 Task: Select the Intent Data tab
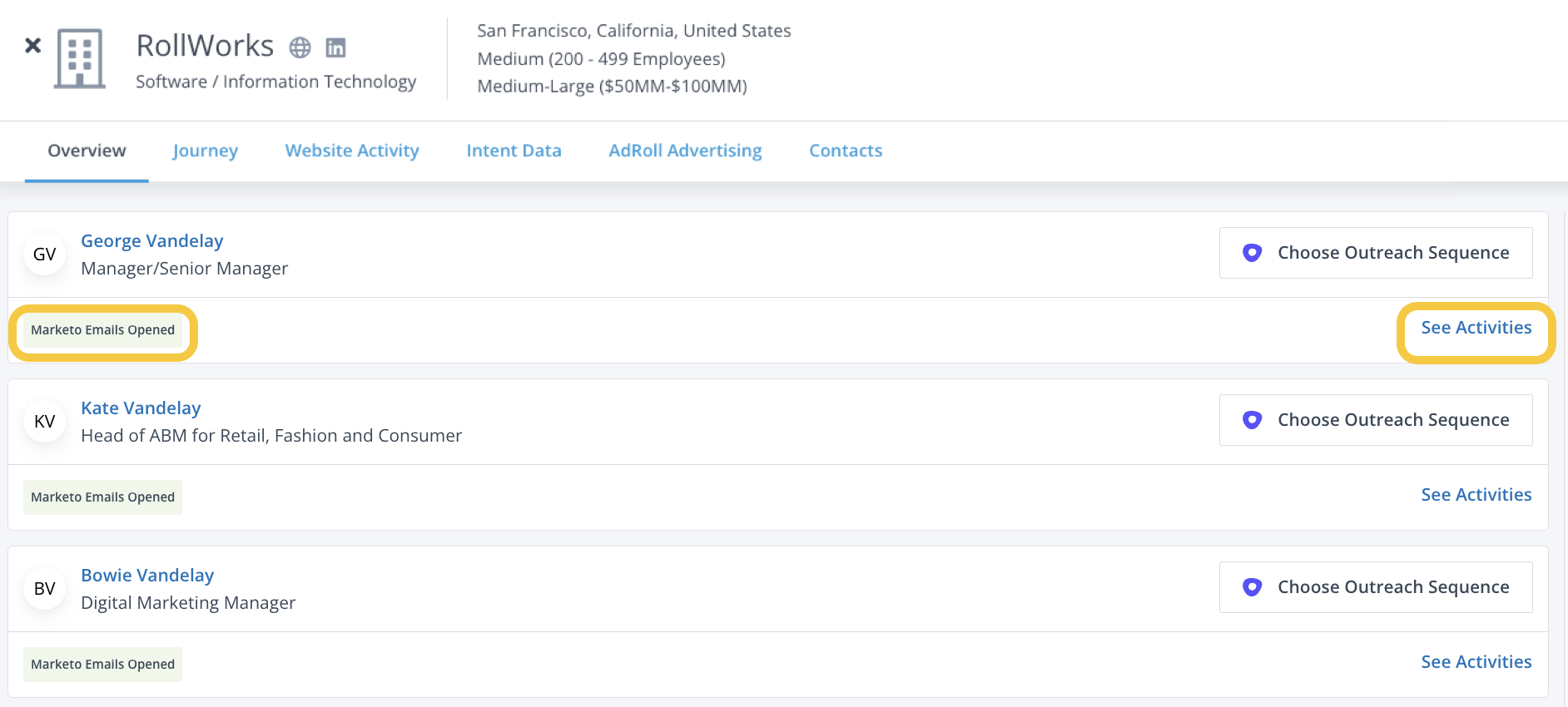click(x=514, y=151)
